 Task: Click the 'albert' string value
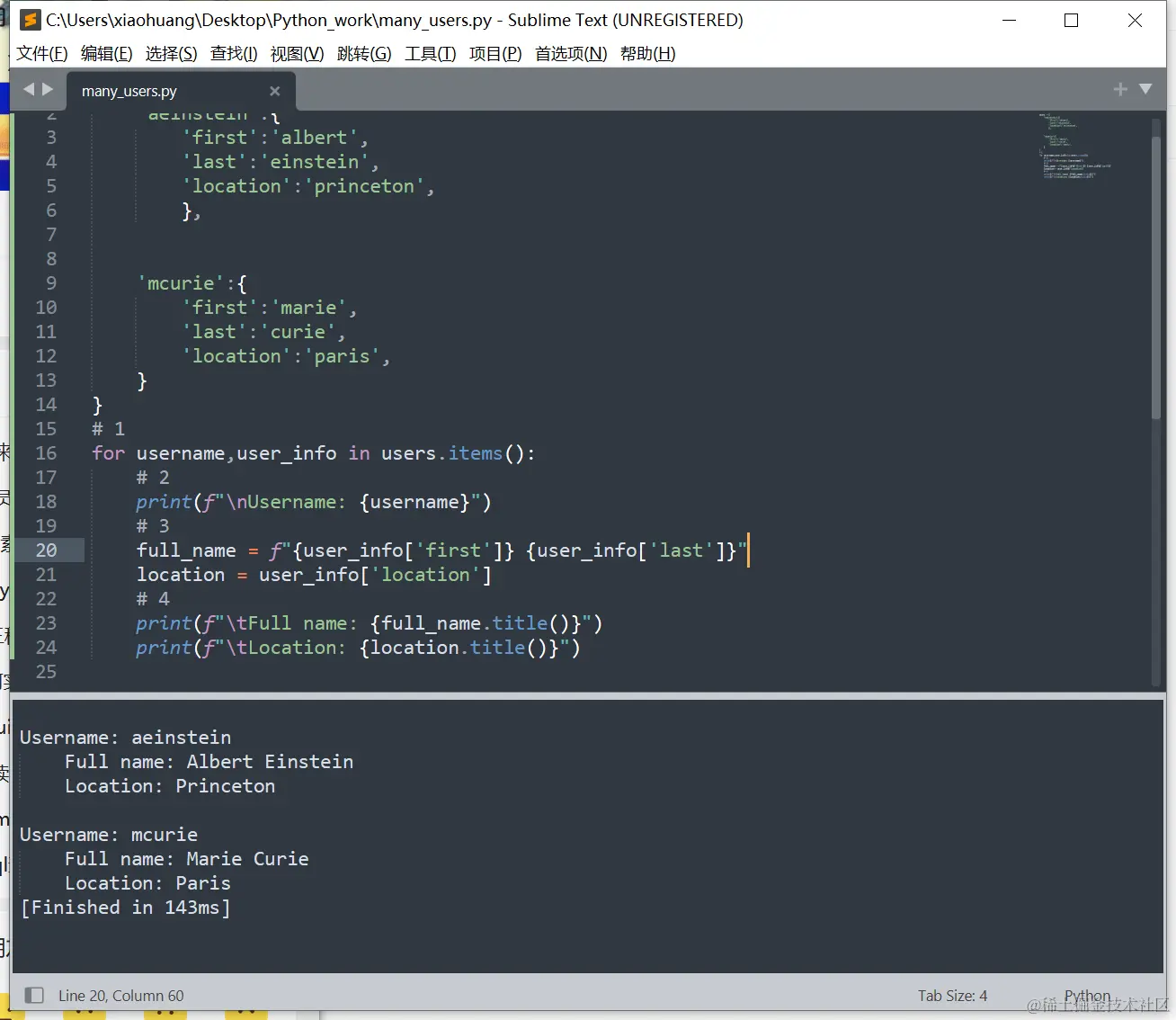click(x=314, y=138)
